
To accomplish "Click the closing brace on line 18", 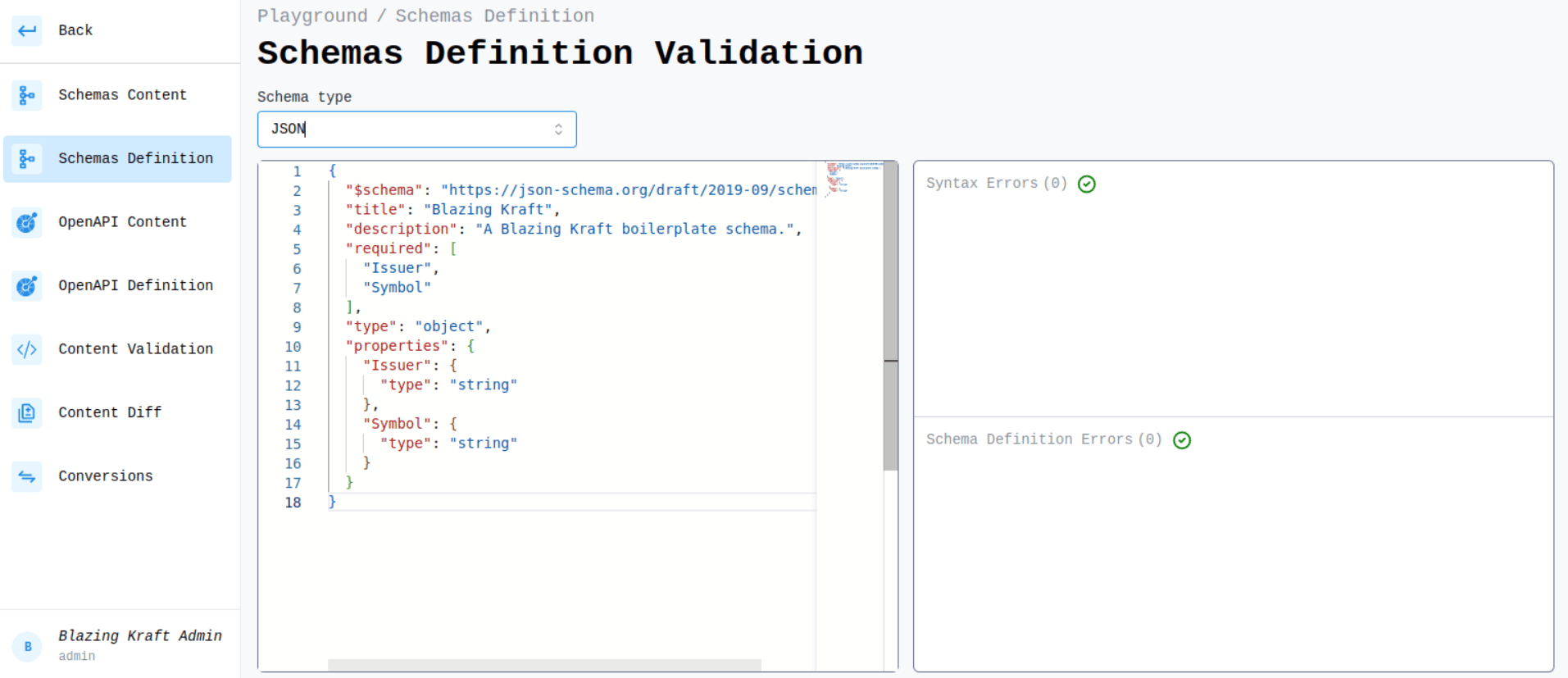I will tap(332, 502).
